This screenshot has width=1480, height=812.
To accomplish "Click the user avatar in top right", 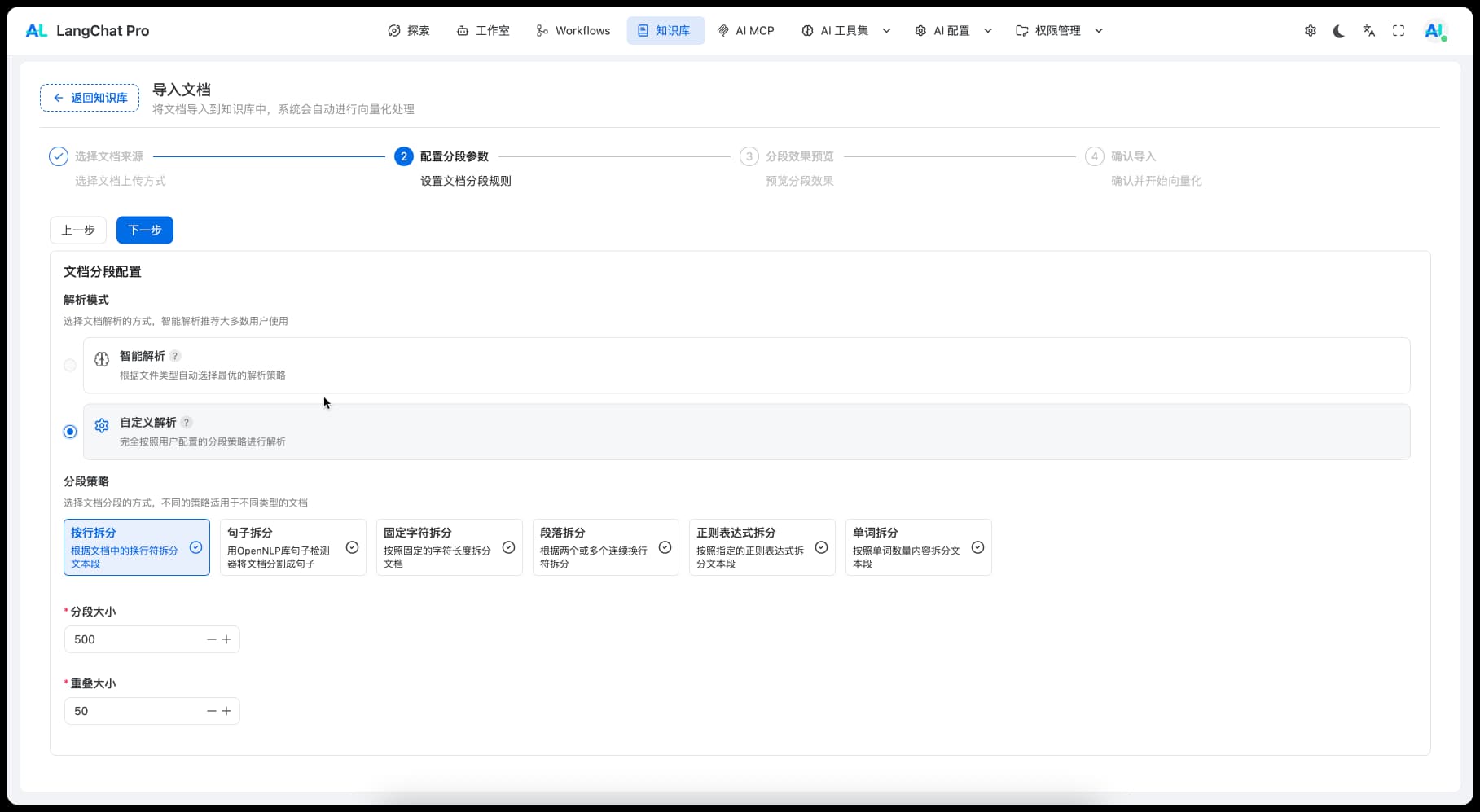I will pyautogui.click(x=1434, y=31).
